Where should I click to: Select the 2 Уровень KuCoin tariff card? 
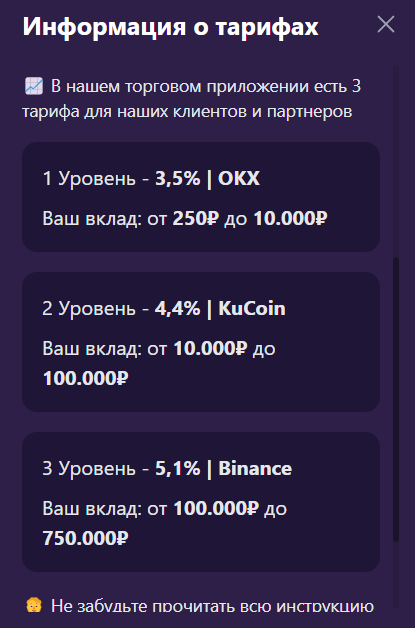tap(201, 342)
